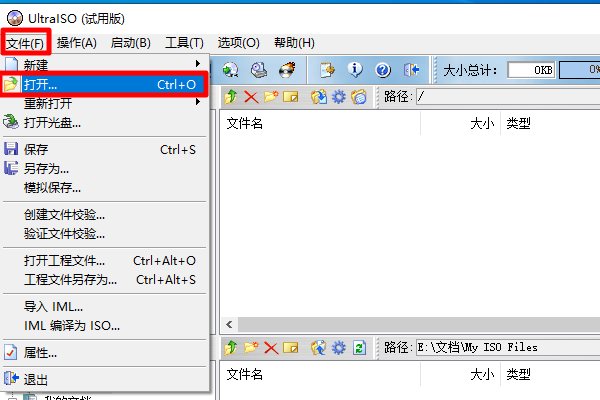Sort image pane by 类型 column header
The height and width of the screenshot is (400, 600).
[x=550, y=124]
